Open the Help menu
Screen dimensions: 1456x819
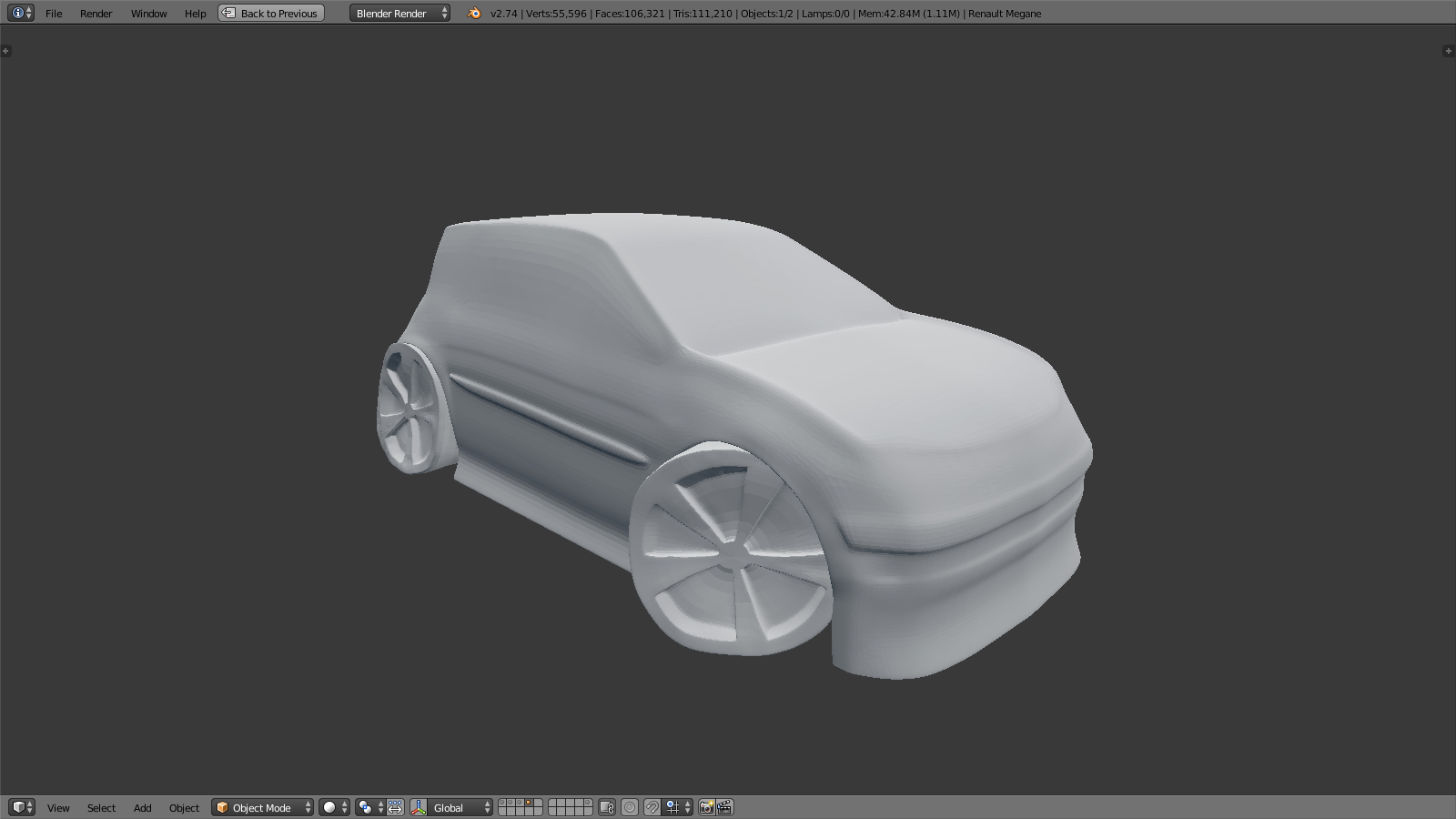[x=195, y=14]
